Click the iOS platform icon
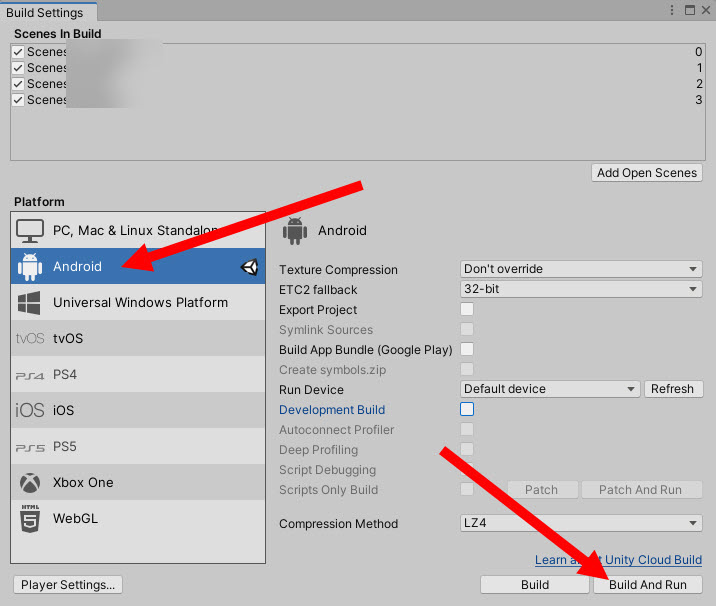Image resolution: width=716 pixels, height=606 pixels. 30,410
